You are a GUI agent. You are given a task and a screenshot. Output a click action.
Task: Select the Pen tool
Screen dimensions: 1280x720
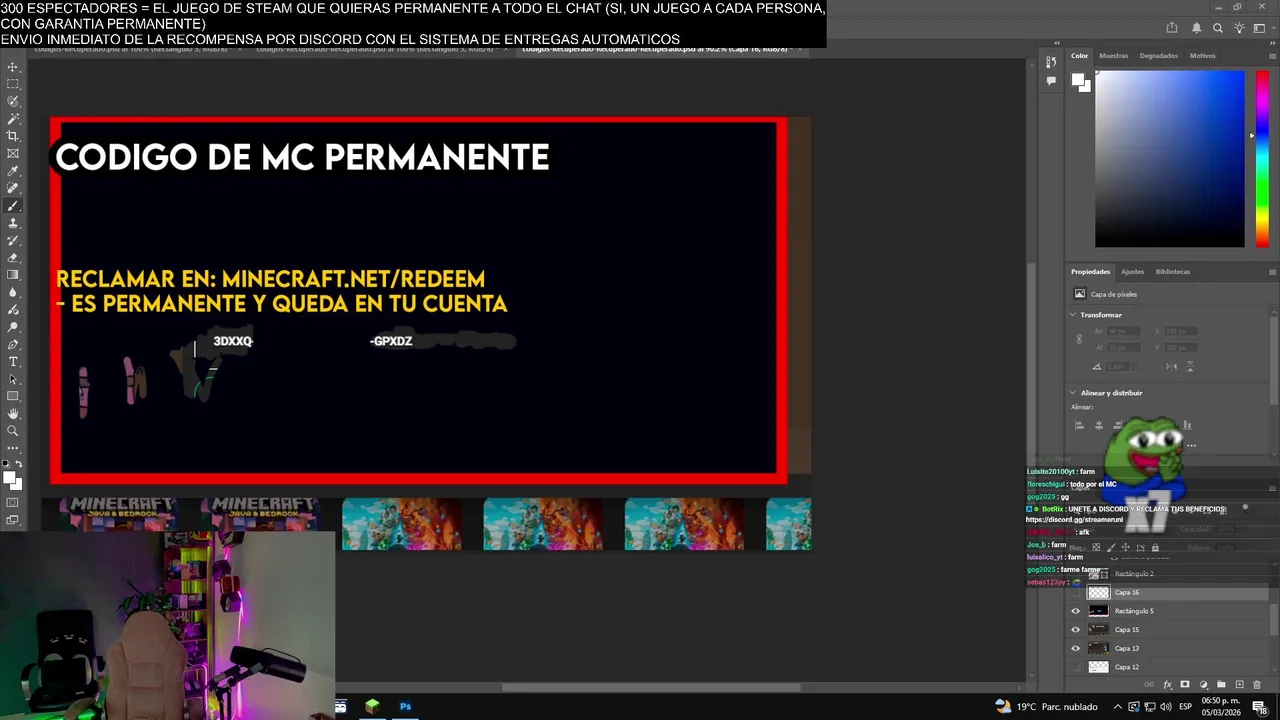tap(13, 344)
